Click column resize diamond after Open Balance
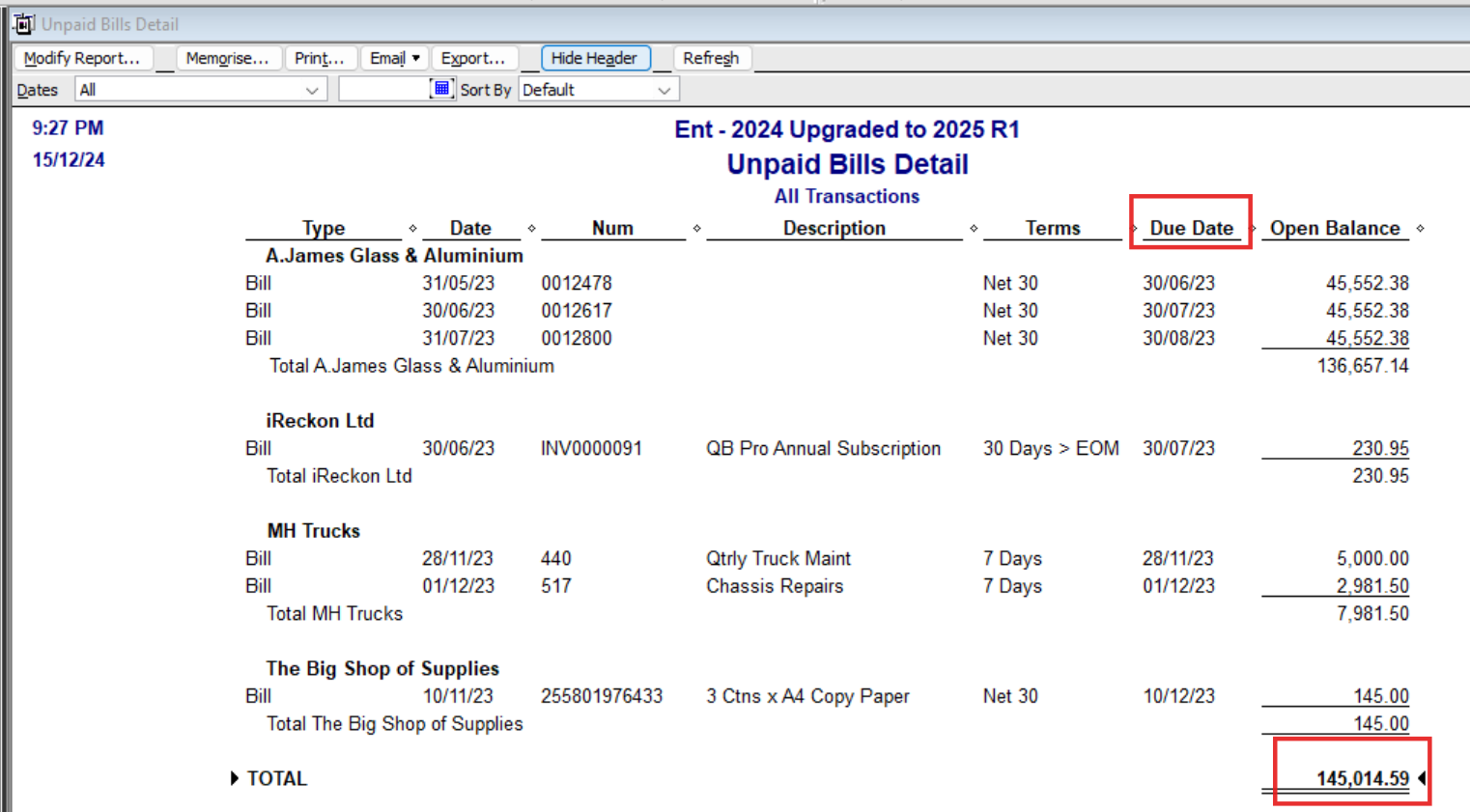 (x=1420, y=229)
